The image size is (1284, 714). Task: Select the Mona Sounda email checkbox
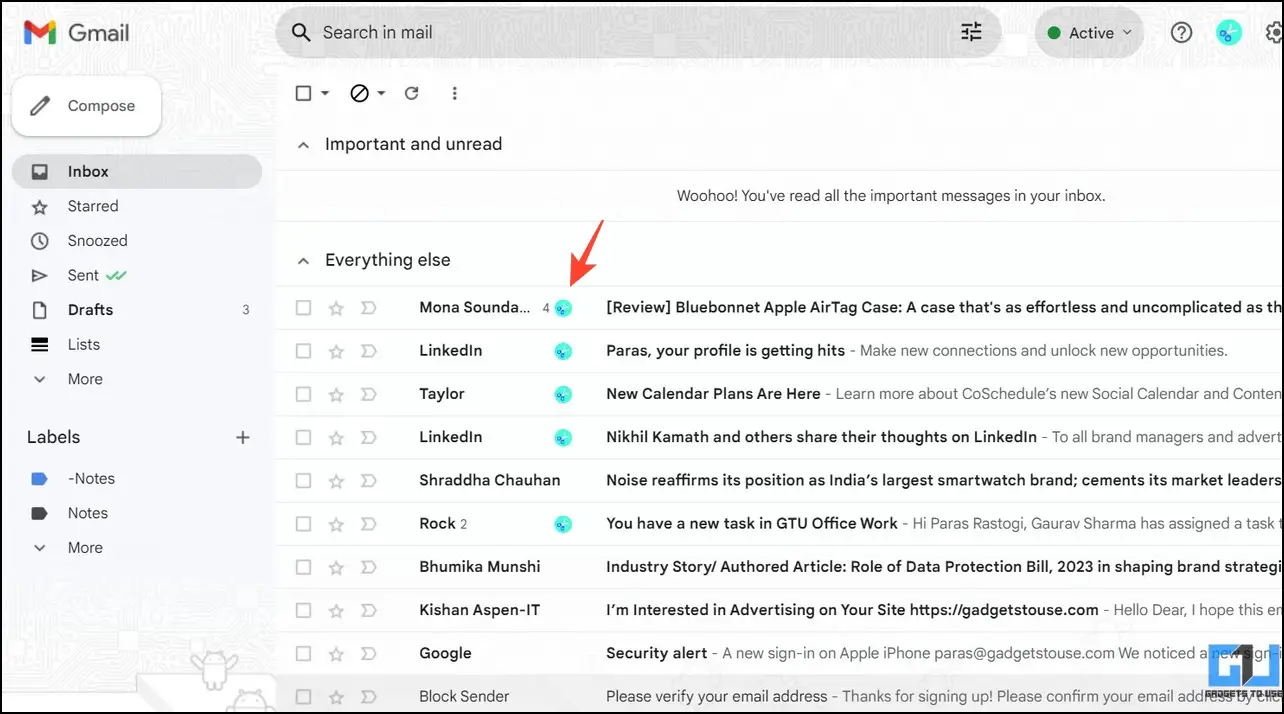[x=304, y=308]
